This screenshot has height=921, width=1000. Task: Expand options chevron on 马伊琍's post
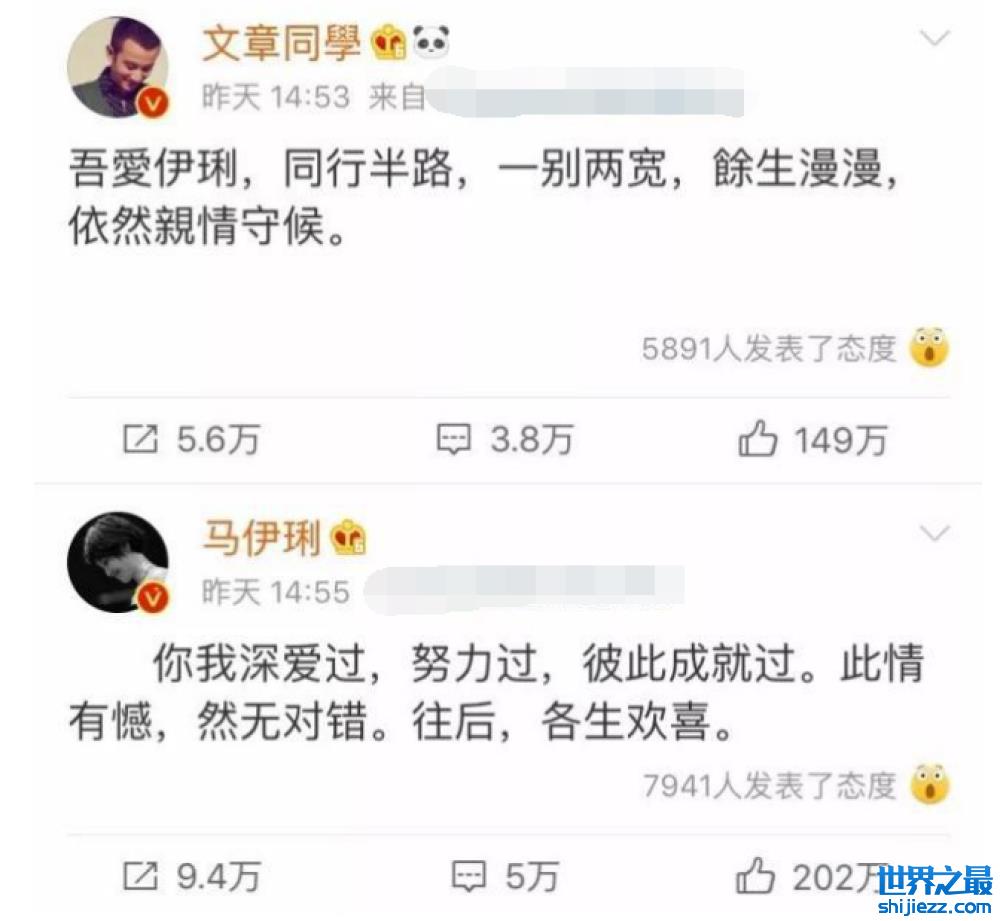point(936,533)
